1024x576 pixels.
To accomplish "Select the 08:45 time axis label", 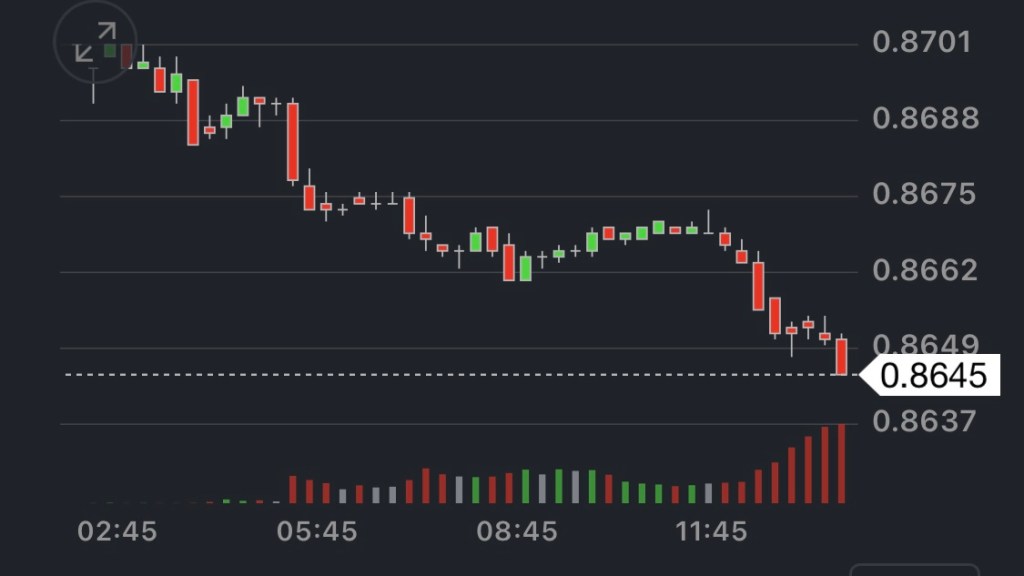I will coord(517,531).
